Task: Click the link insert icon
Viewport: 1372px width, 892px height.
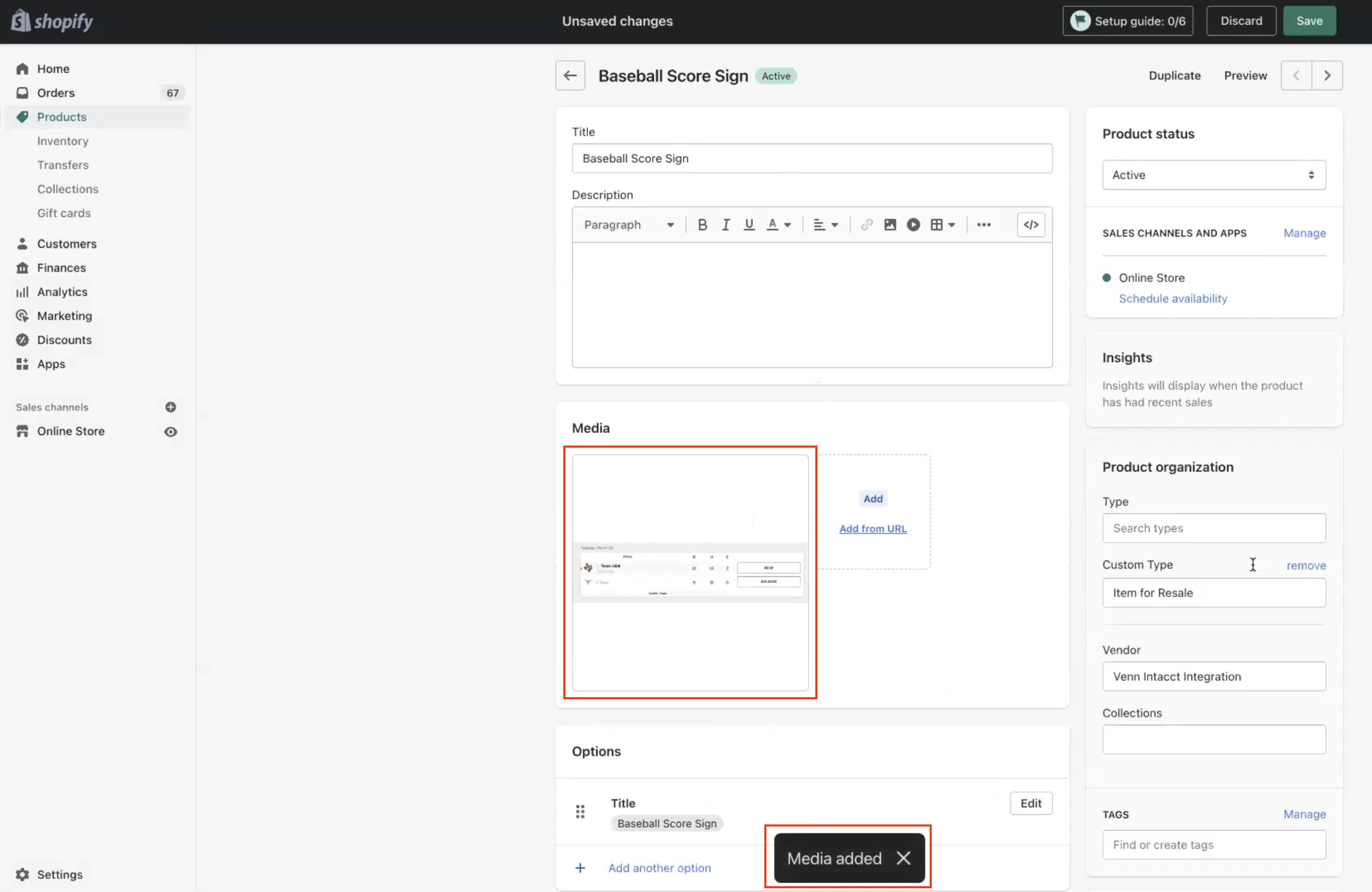Action: click(866, 224)
